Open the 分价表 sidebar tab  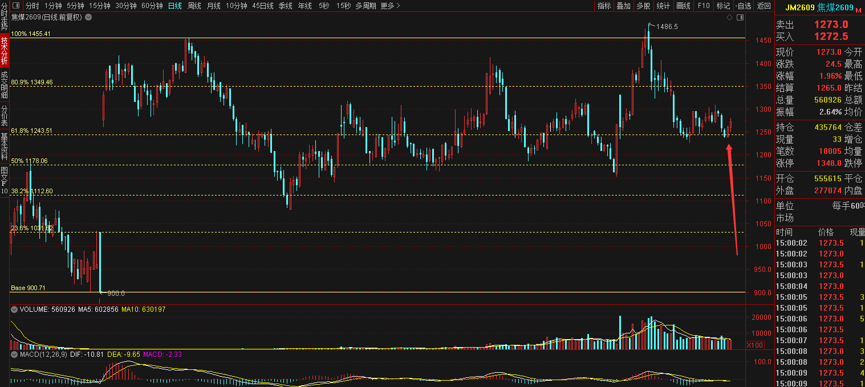[x=4, y=116]
